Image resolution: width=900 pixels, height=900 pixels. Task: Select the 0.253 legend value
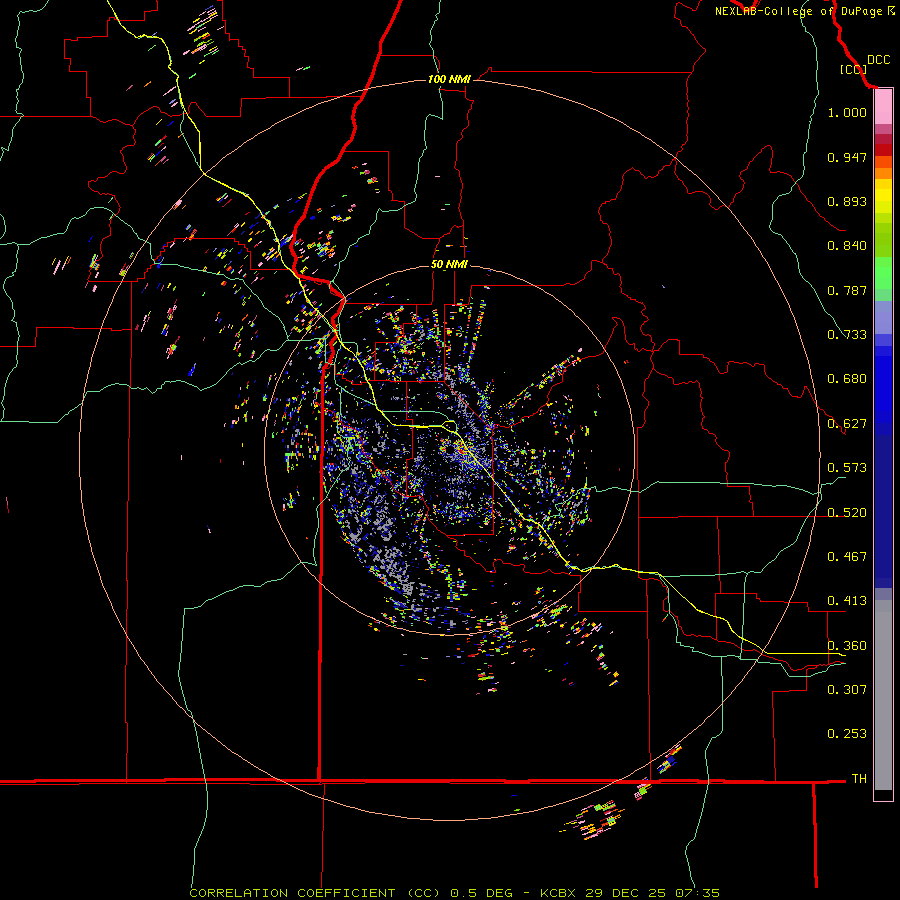[847, 734]
